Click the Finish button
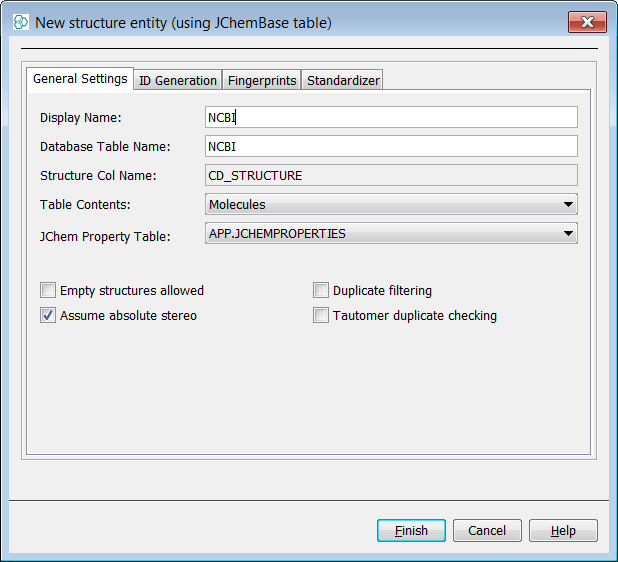Image resolution: width=618 pixels, height=562 pixels. coord(411,531)
